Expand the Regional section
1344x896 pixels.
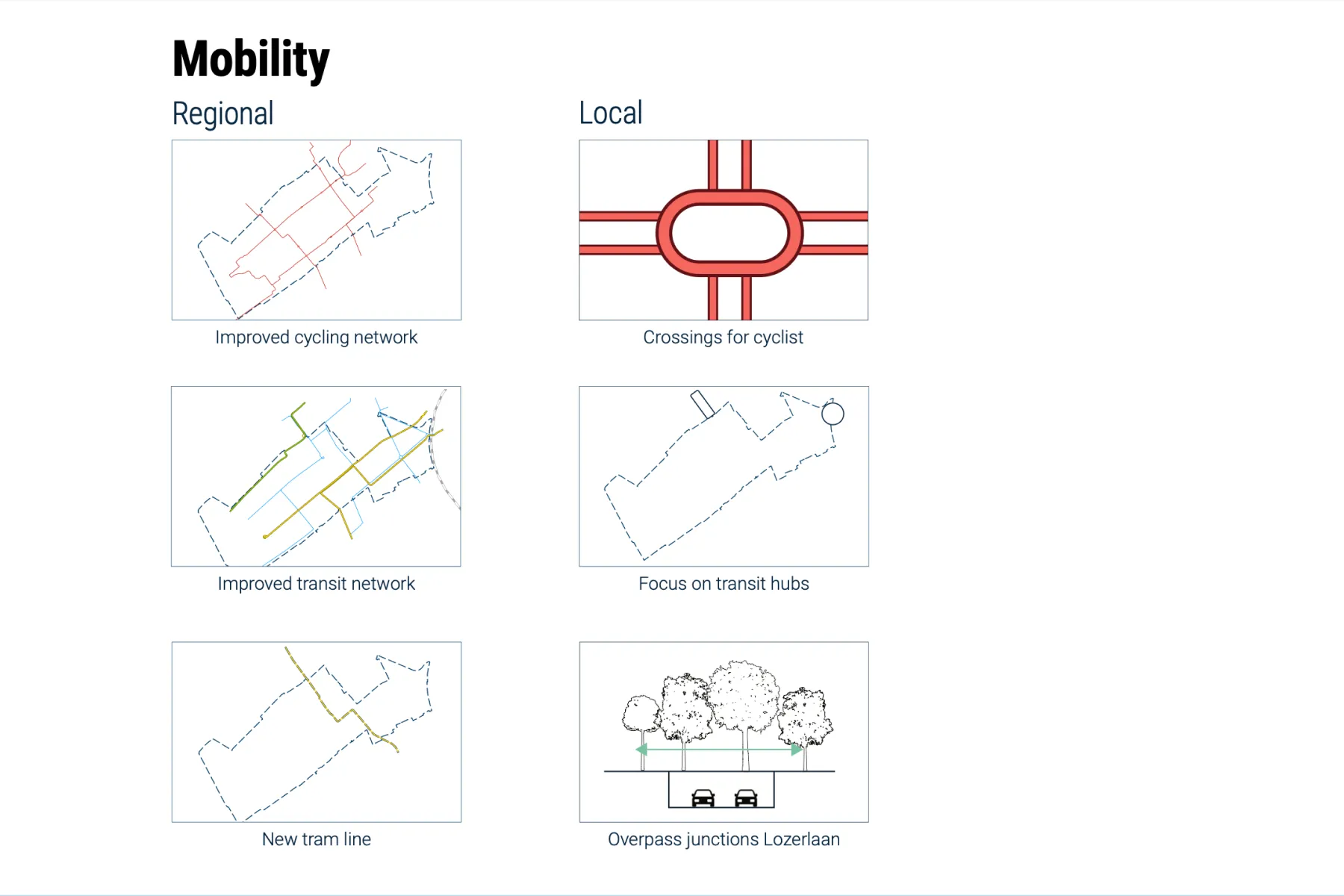point(223,113)
